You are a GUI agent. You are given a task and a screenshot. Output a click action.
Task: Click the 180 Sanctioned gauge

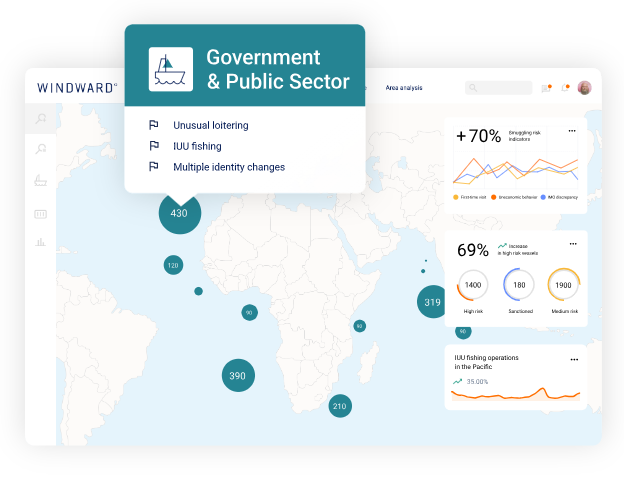[519, 285]
